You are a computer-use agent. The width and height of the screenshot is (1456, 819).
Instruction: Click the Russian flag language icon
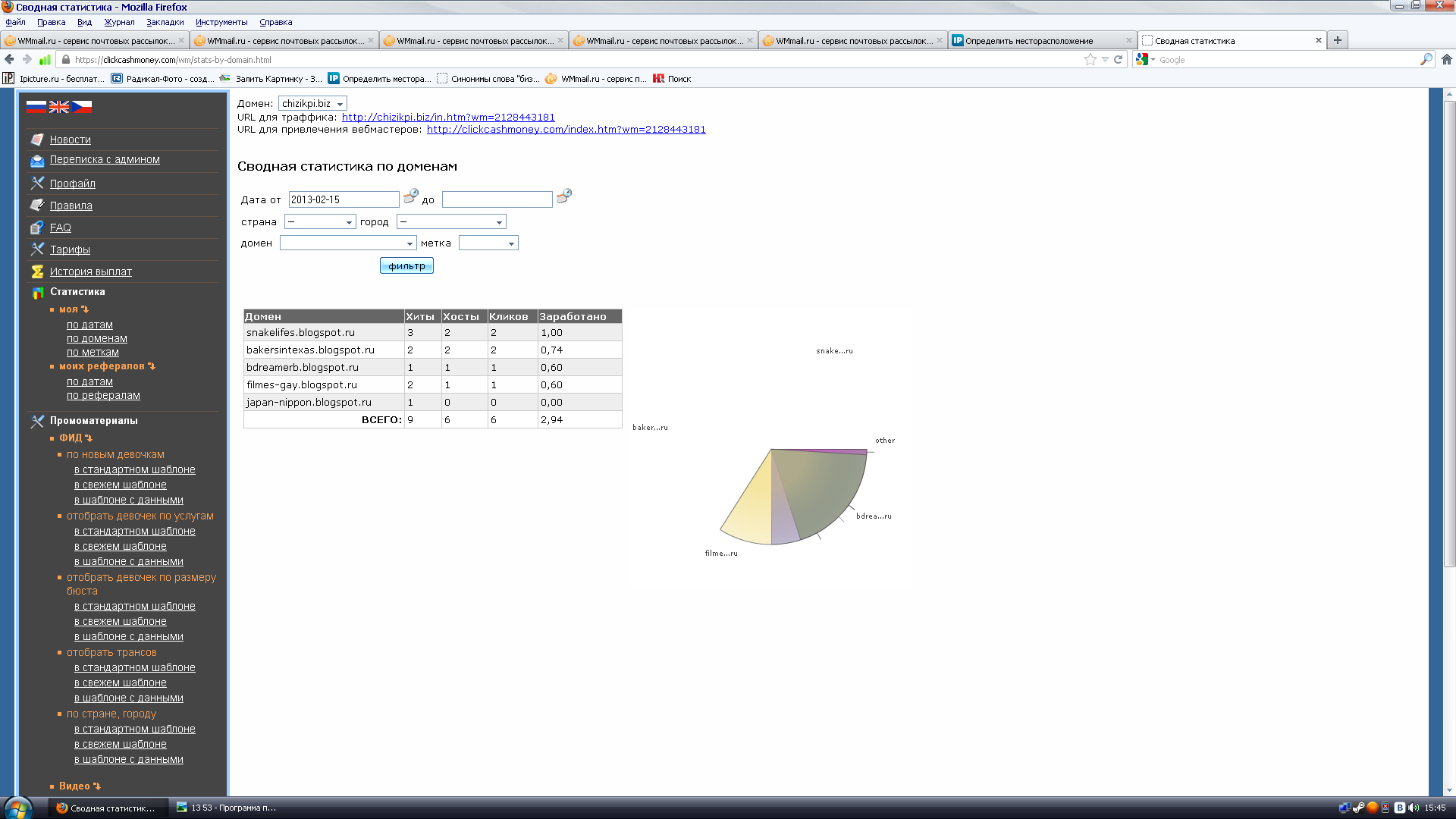(x=36, y=107)
